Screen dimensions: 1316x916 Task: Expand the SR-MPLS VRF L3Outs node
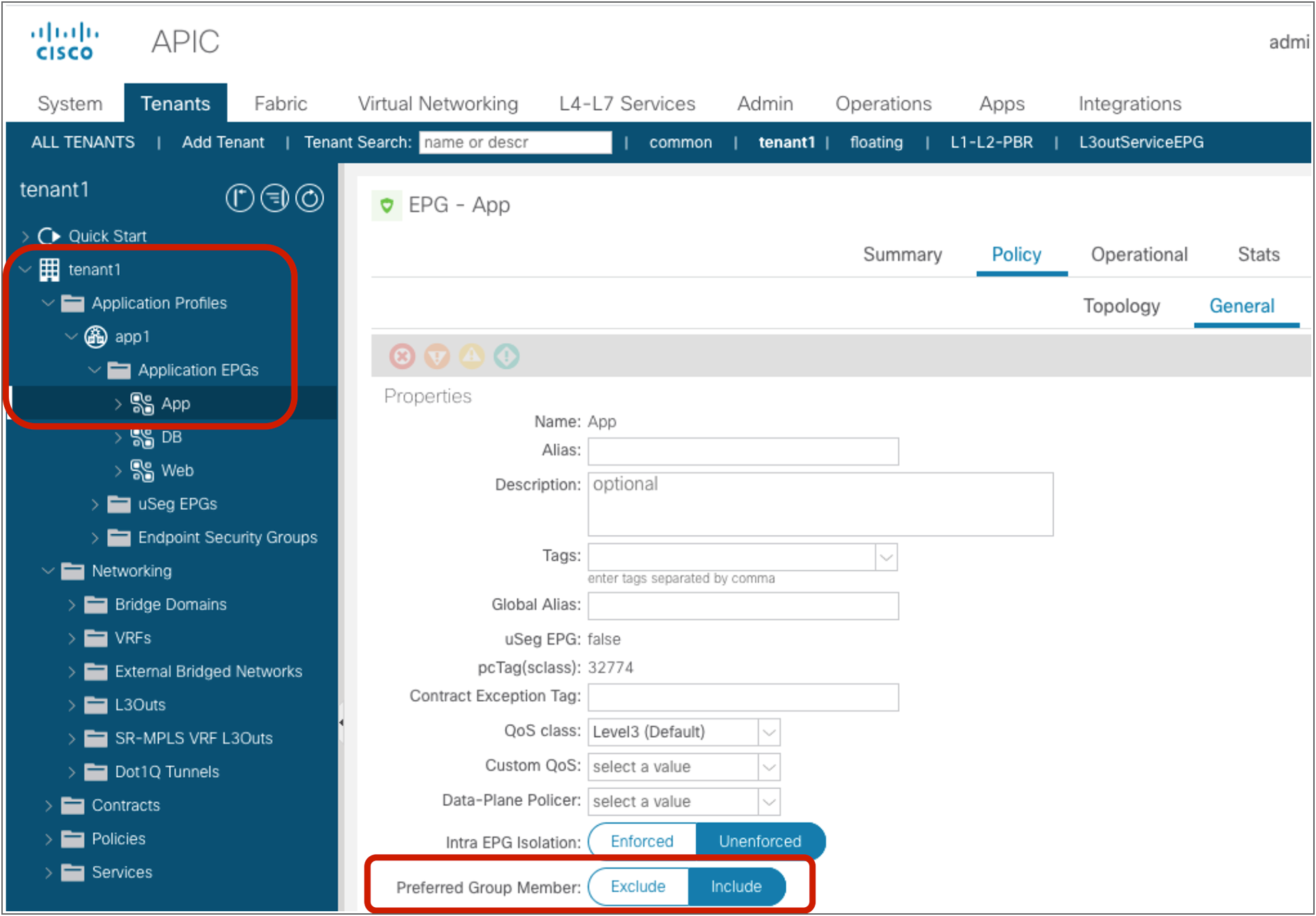click(x=71, y=739)
